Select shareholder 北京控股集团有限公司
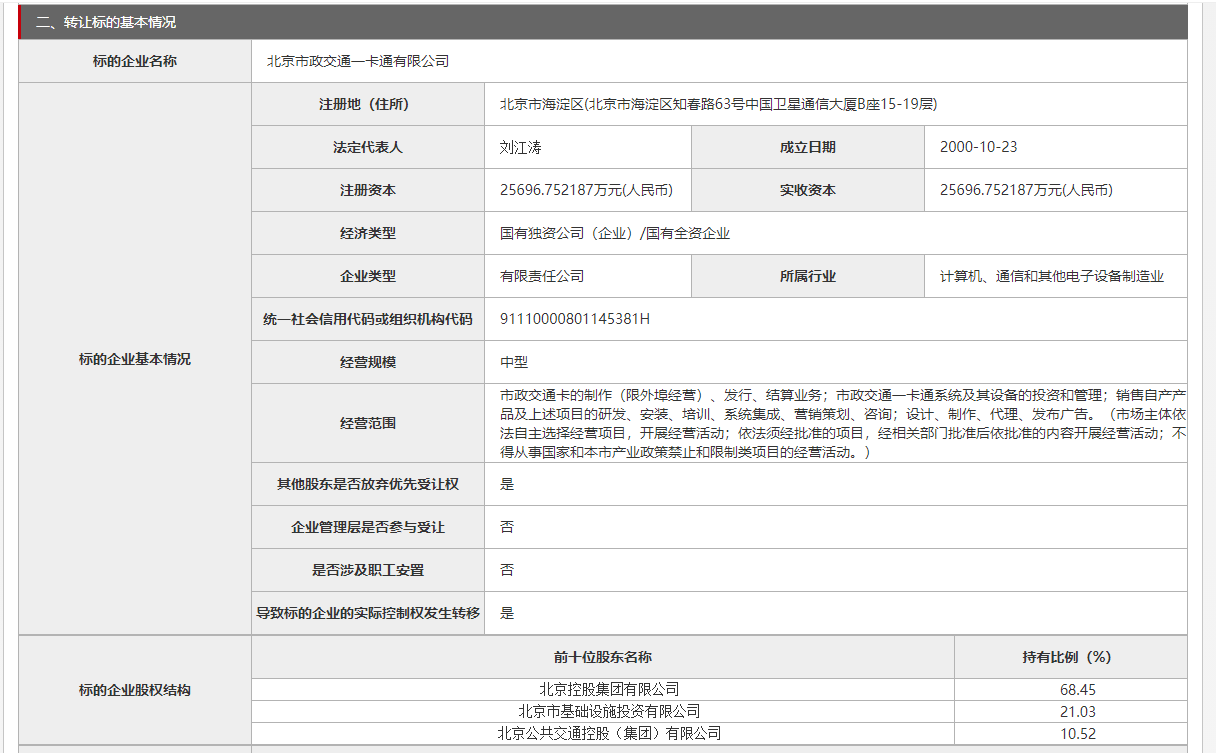The width and height of the screenshot is (1216, 753). click(x=609, y=689)
